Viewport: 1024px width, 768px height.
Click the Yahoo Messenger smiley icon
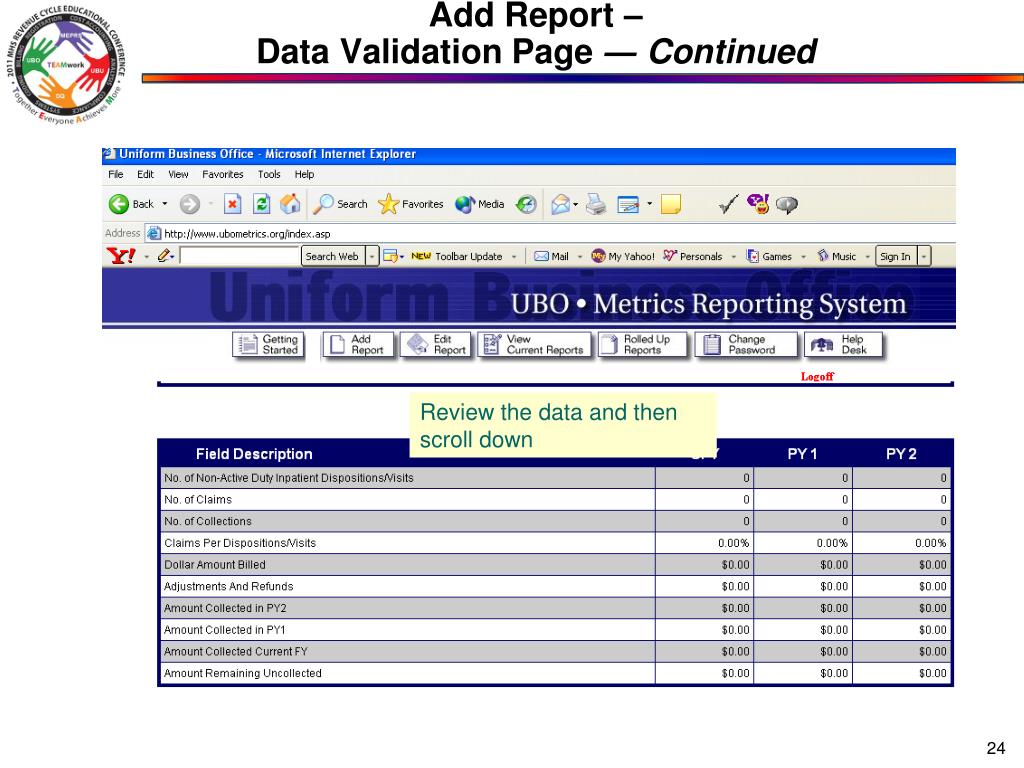point(758,204)
